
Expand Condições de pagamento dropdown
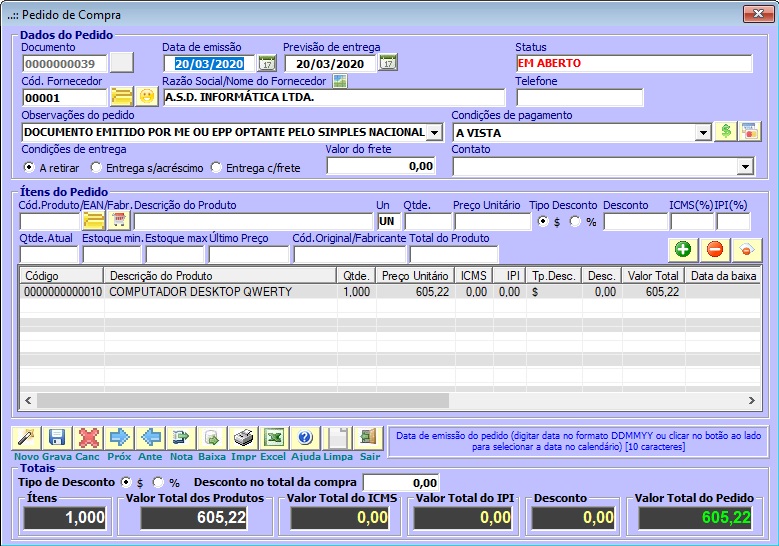(702, 133)
